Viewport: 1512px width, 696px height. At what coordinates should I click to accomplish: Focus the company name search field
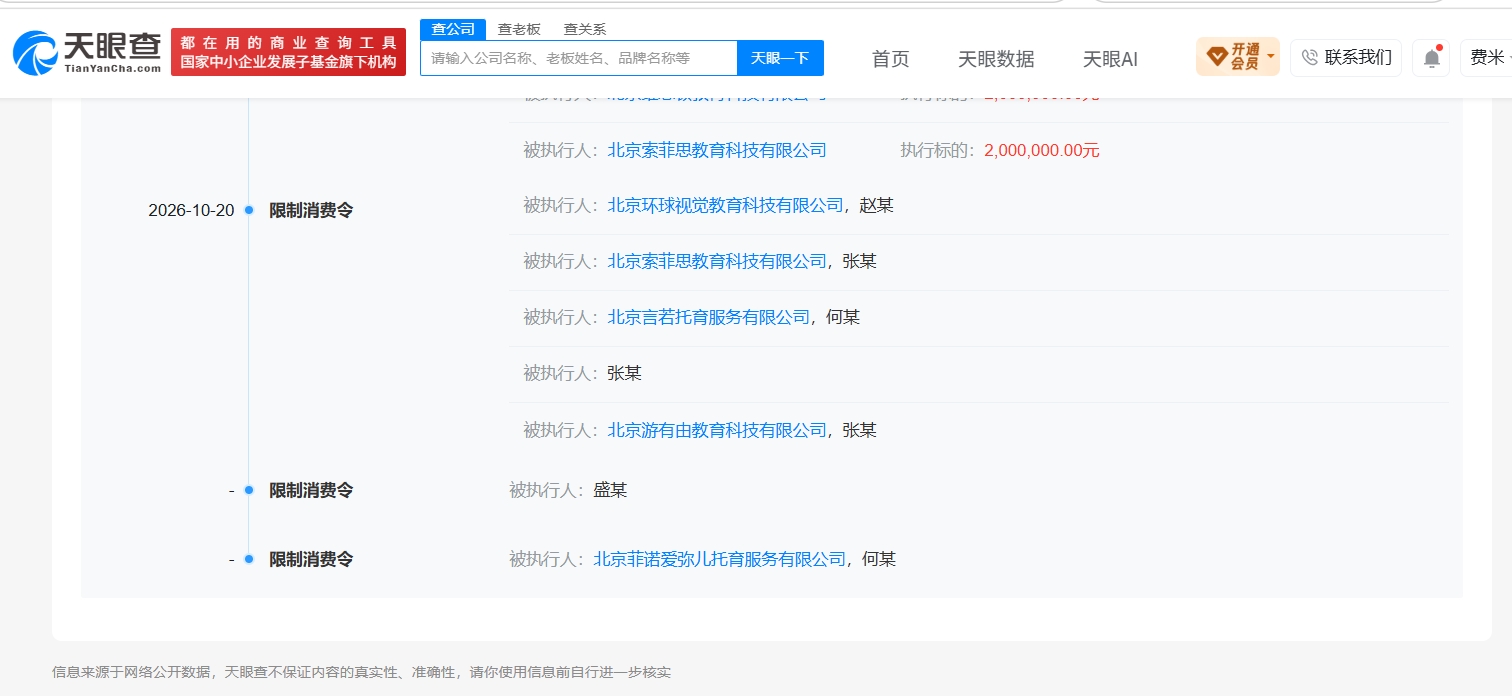pyautogui.click(x=578, y=58)
